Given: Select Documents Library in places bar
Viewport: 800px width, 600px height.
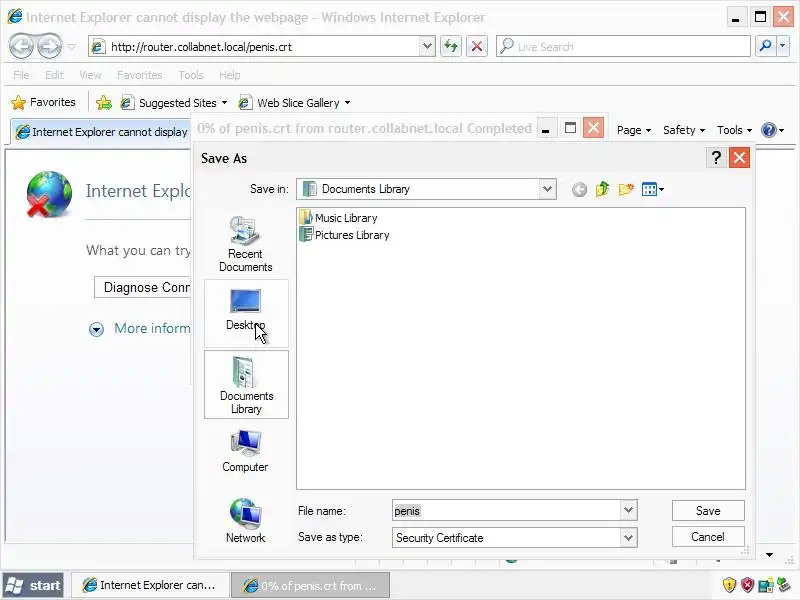Looking at the screenshot, I should coord(246,384).
